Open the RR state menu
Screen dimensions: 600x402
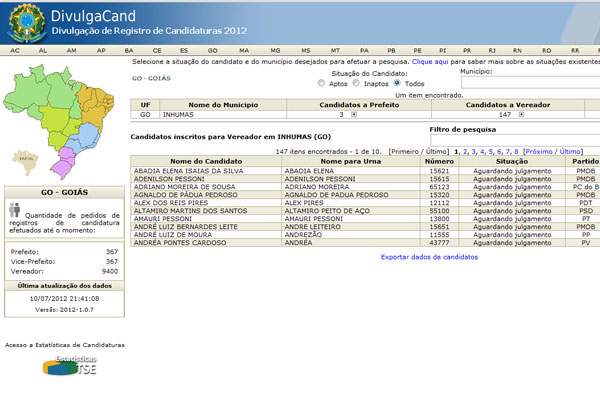pos(575,50)
